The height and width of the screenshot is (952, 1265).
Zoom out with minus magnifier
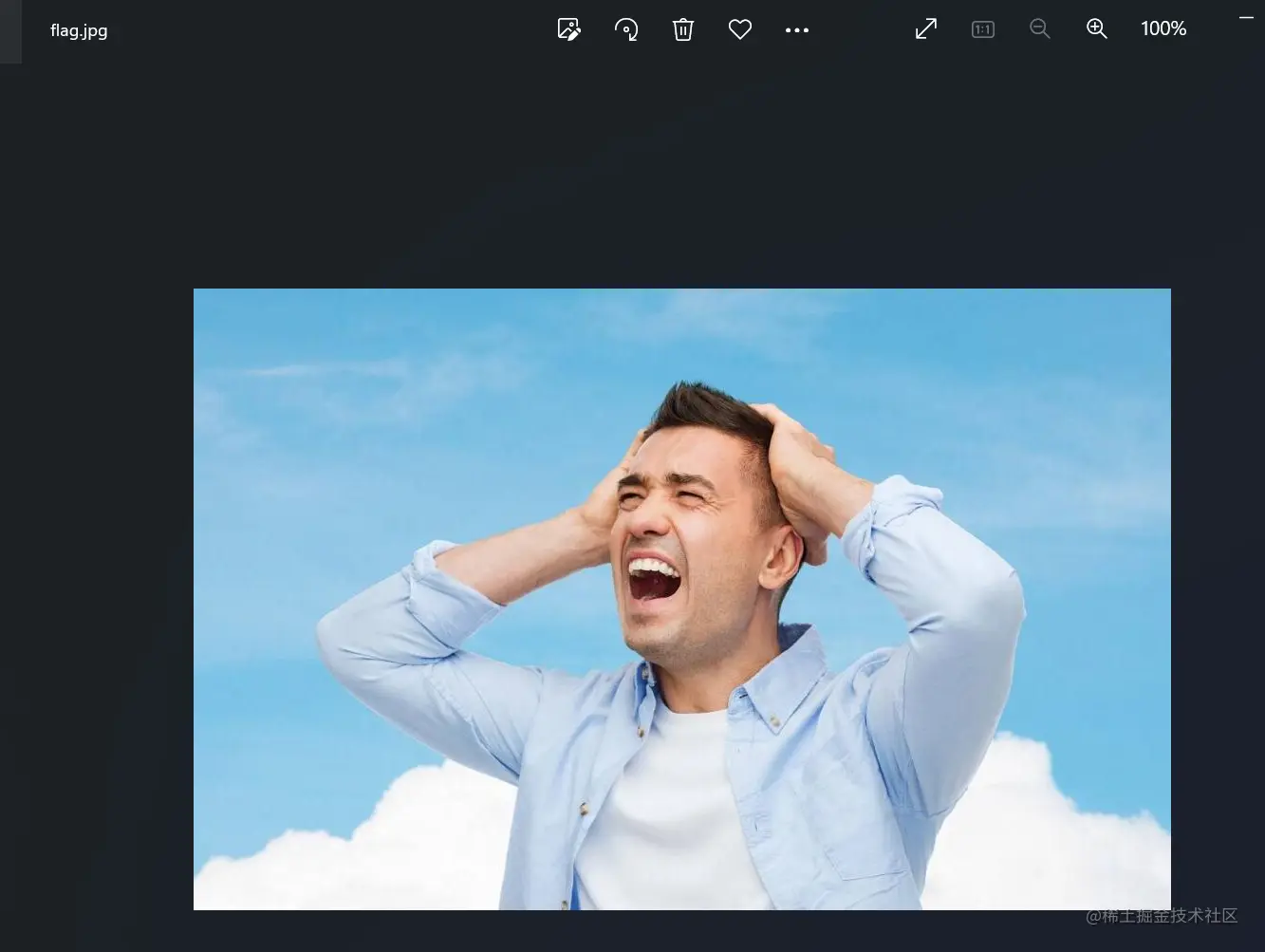[1040, 29]
